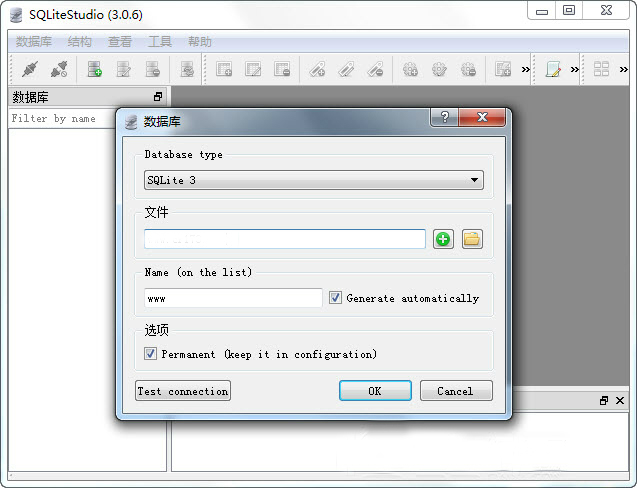Click the Delete table toolbar icon
Screen dimensions: 637x488
(282, 69)
